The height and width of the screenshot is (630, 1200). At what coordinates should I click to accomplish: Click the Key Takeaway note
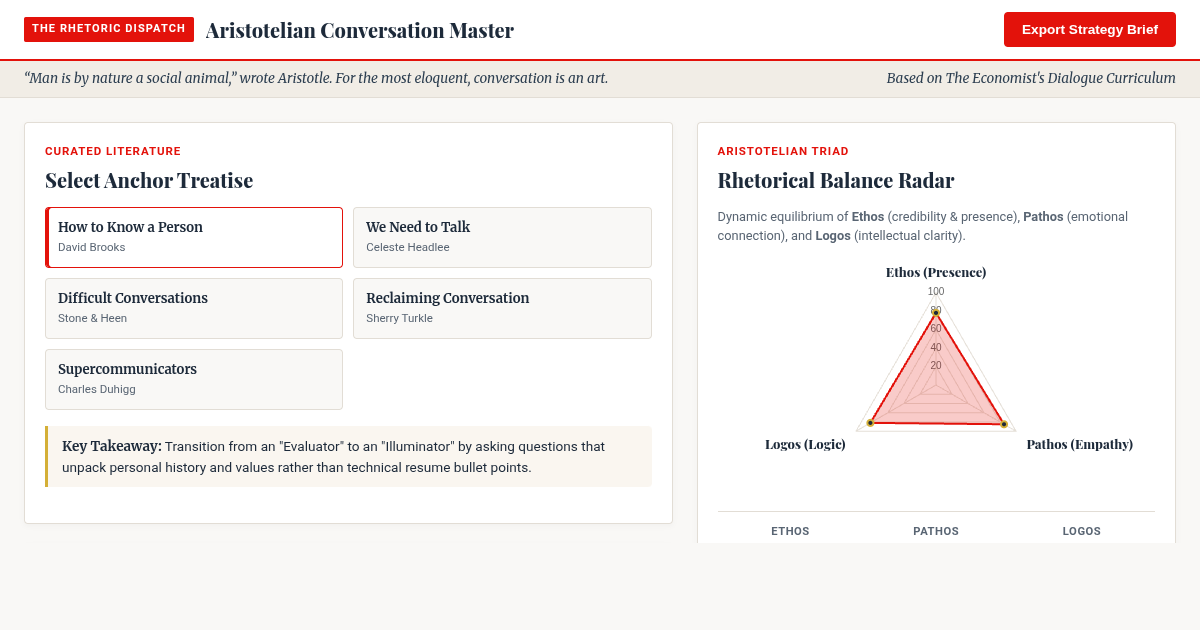[x=348, y=456]
